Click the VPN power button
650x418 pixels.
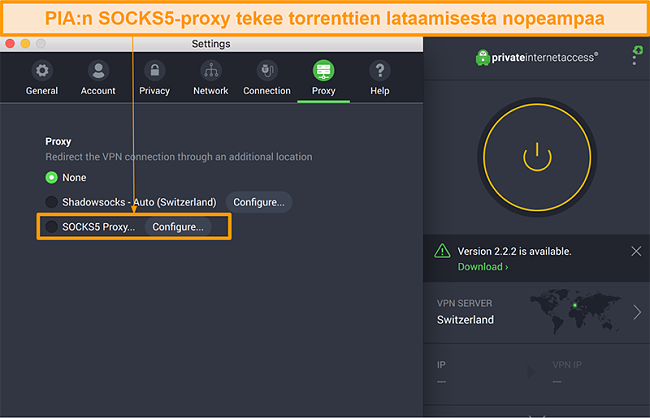point(537,157)
